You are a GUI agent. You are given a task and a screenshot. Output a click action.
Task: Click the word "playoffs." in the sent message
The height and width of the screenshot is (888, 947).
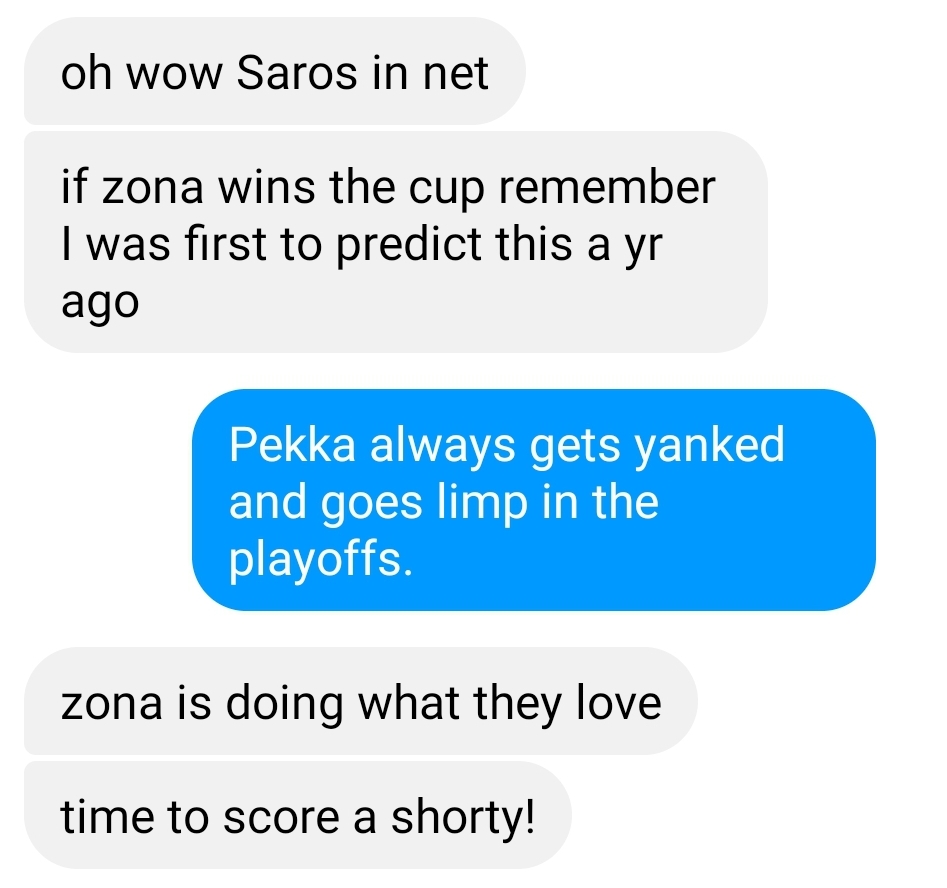tap(321, 561)
